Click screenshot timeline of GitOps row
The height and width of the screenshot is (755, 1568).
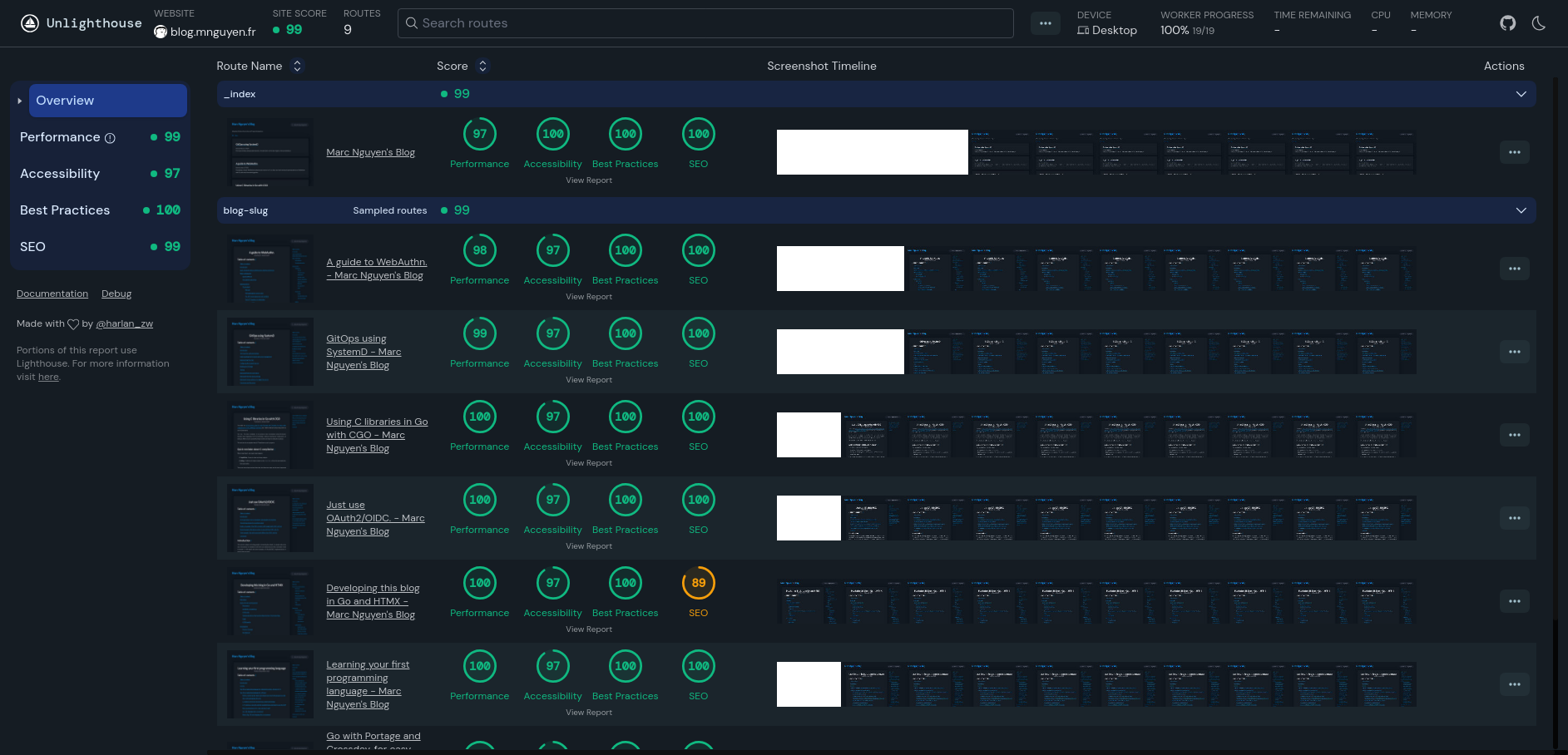coord(1096,352)
